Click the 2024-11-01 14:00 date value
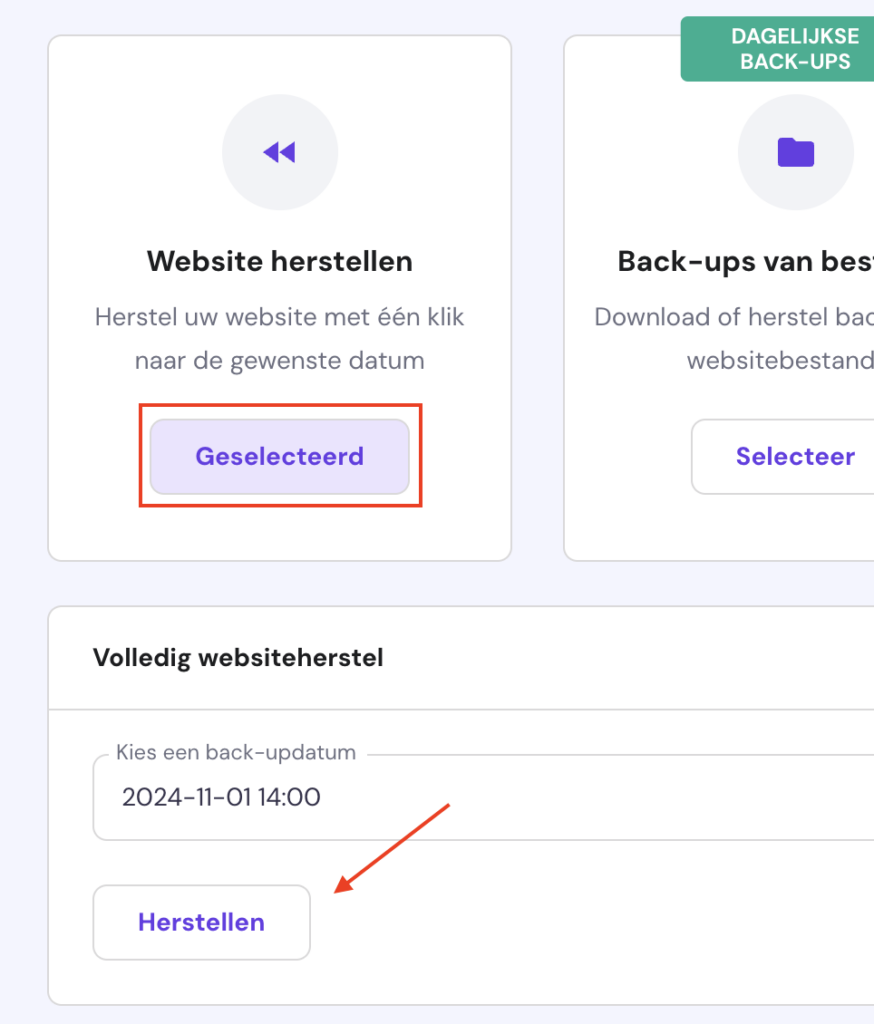 click(x=221, y=797)
